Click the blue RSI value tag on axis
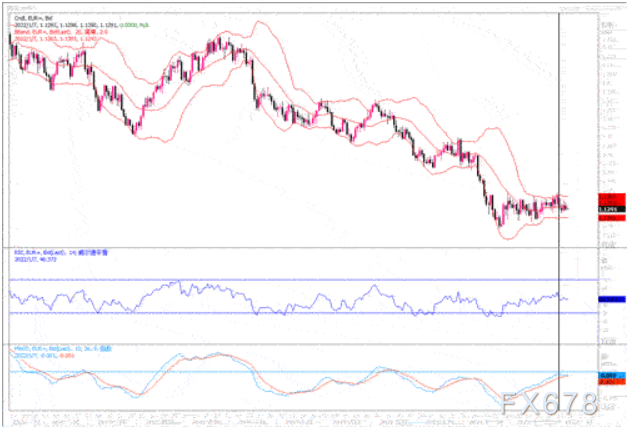 point(611,299)
